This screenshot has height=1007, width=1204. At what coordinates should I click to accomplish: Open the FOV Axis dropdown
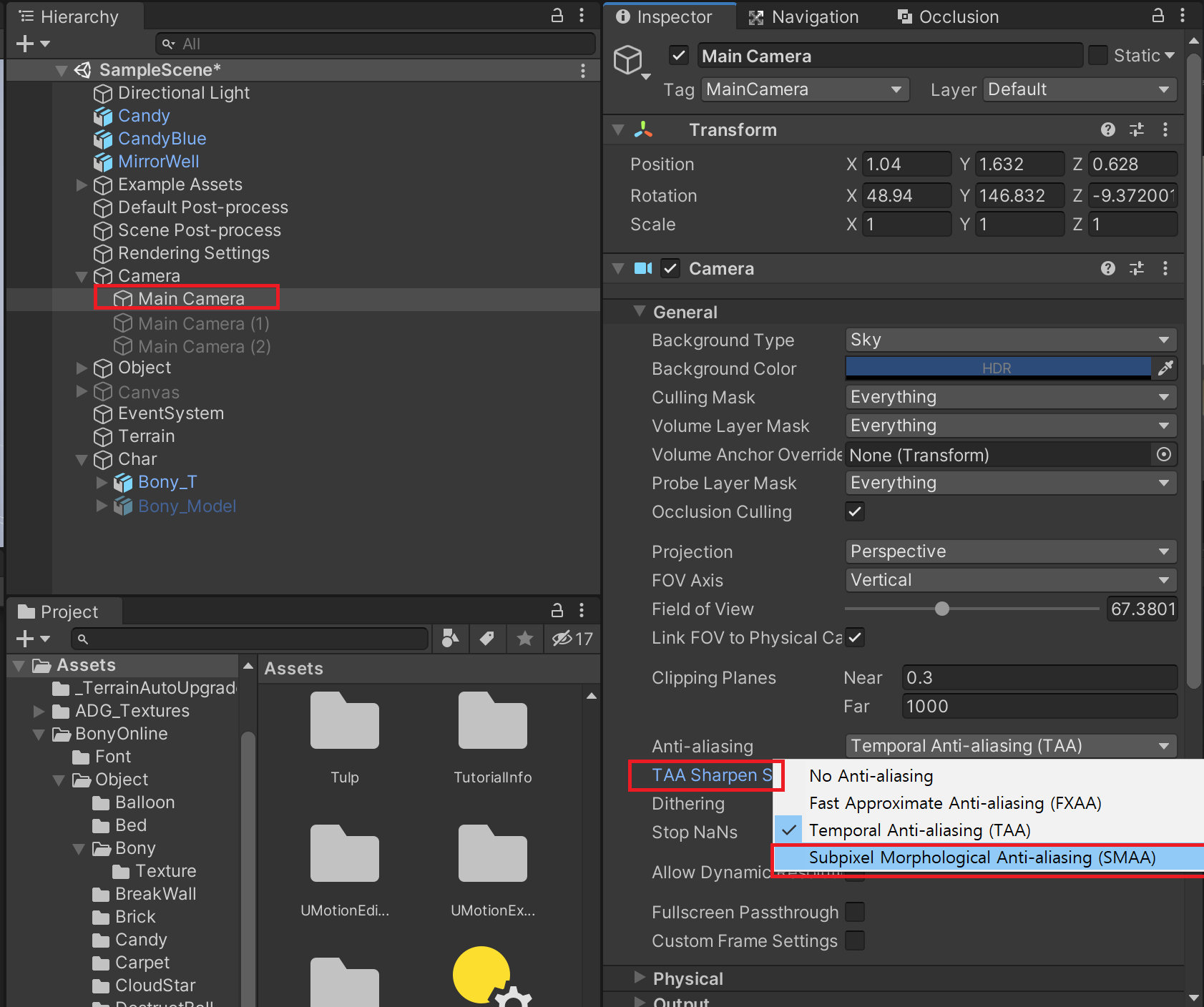point(1011,580)
